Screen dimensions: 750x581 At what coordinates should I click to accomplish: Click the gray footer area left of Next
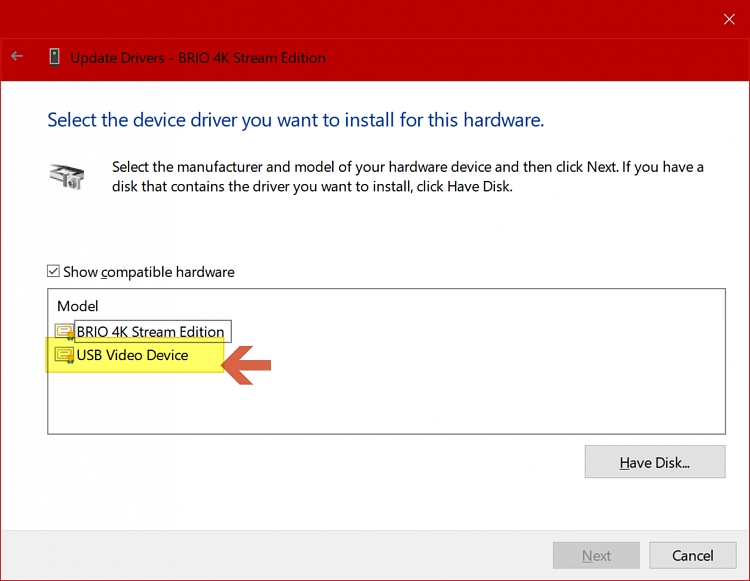click(280, 555)
